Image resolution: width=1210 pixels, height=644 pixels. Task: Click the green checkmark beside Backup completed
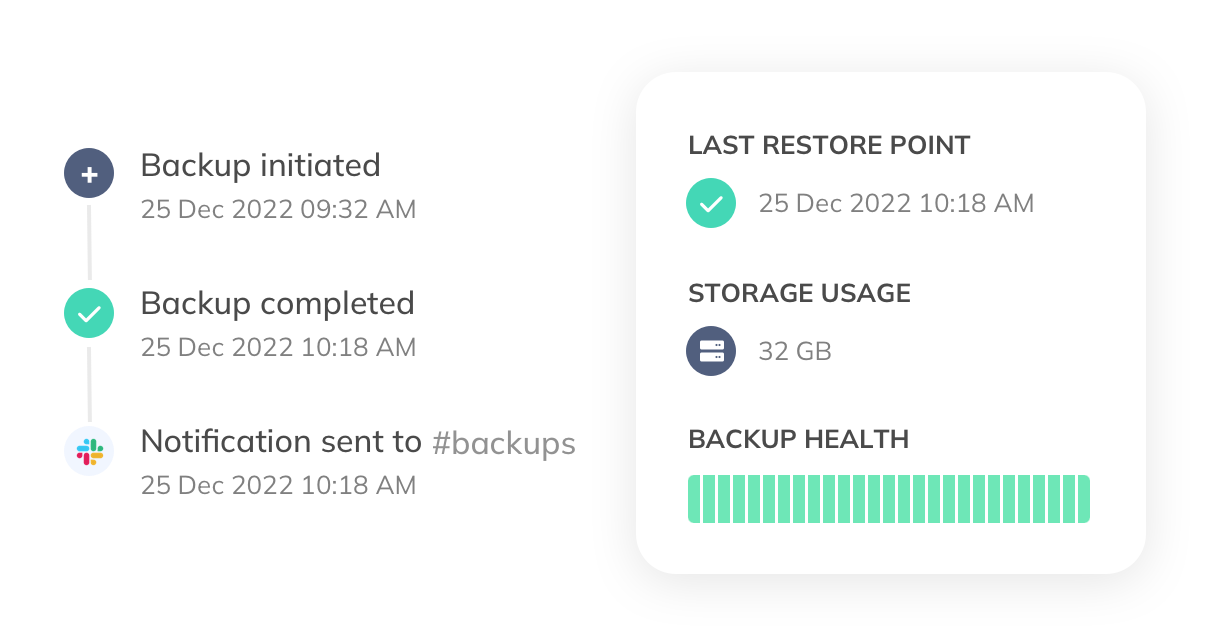(x=89, y=314)
